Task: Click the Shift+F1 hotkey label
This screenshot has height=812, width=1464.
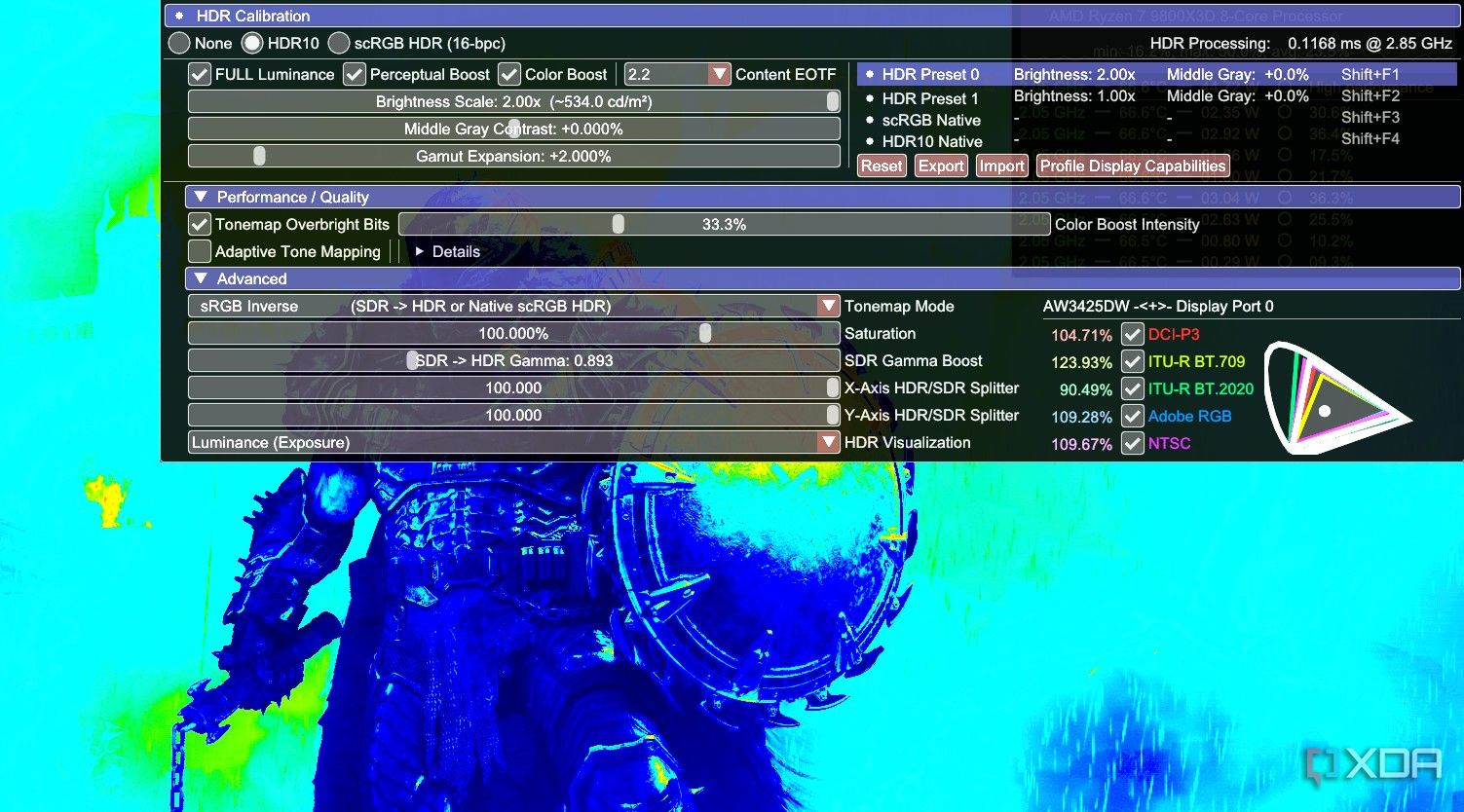Action: 1370,74
